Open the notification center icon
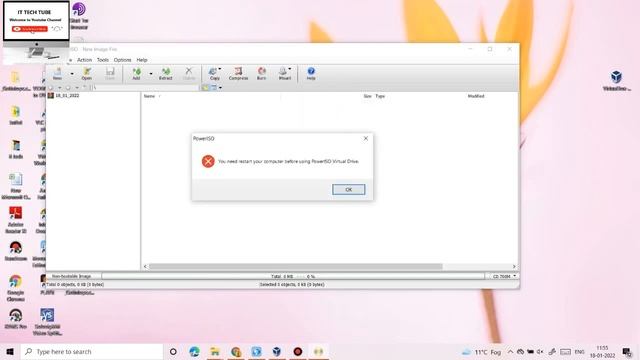Image resolution: width=640 pixels, height=360 pixels. click(627, 351)
